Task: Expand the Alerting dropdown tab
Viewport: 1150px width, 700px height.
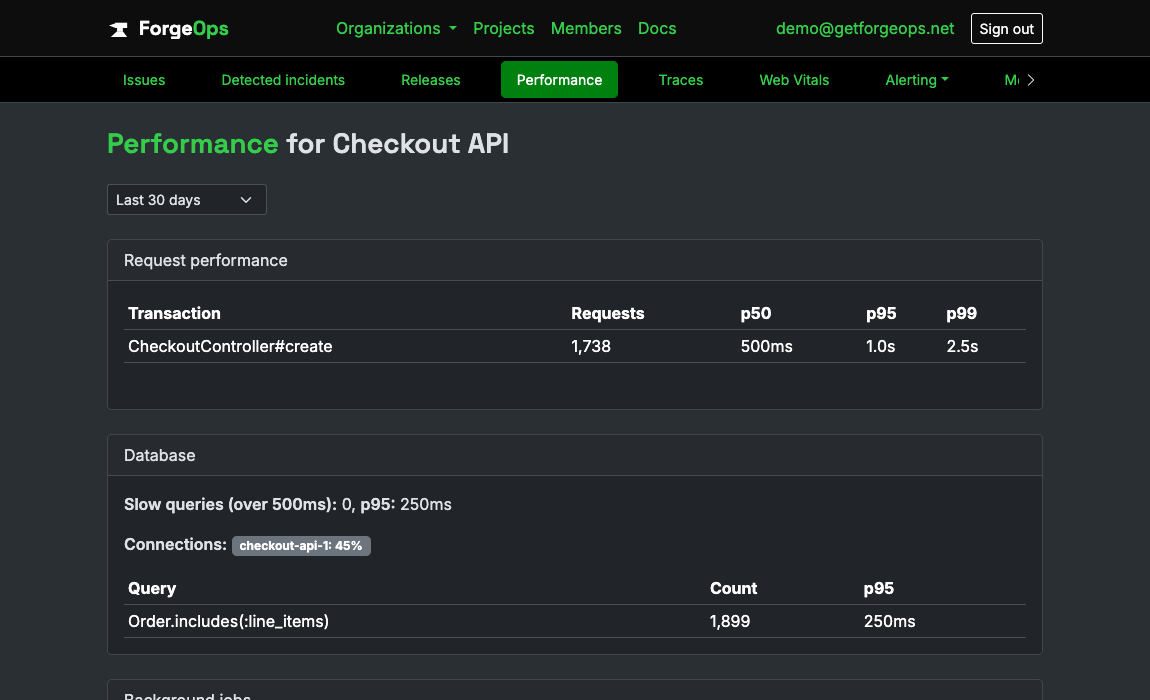Action: 917,80
